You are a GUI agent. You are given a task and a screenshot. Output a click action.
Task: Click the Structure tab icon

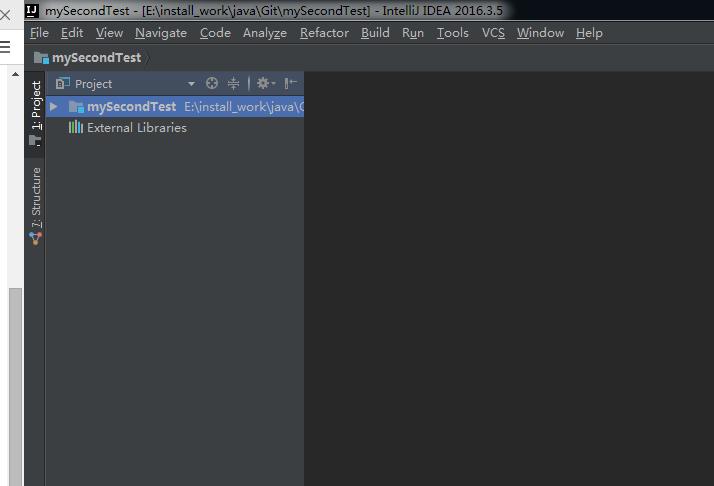pyautogui.click(x=36, y=238)
